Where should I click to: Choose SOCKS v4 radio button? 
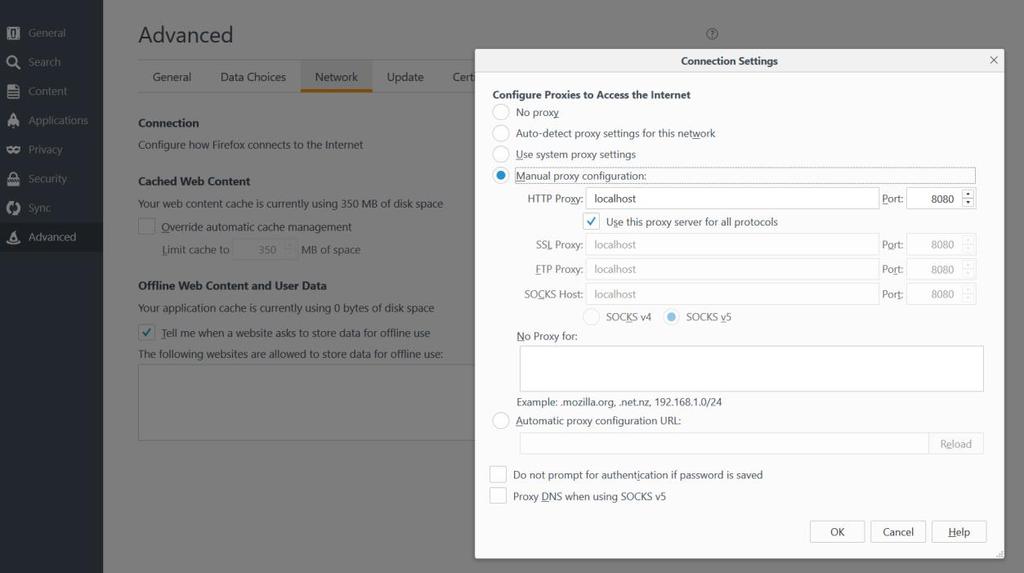pos(591,317)
